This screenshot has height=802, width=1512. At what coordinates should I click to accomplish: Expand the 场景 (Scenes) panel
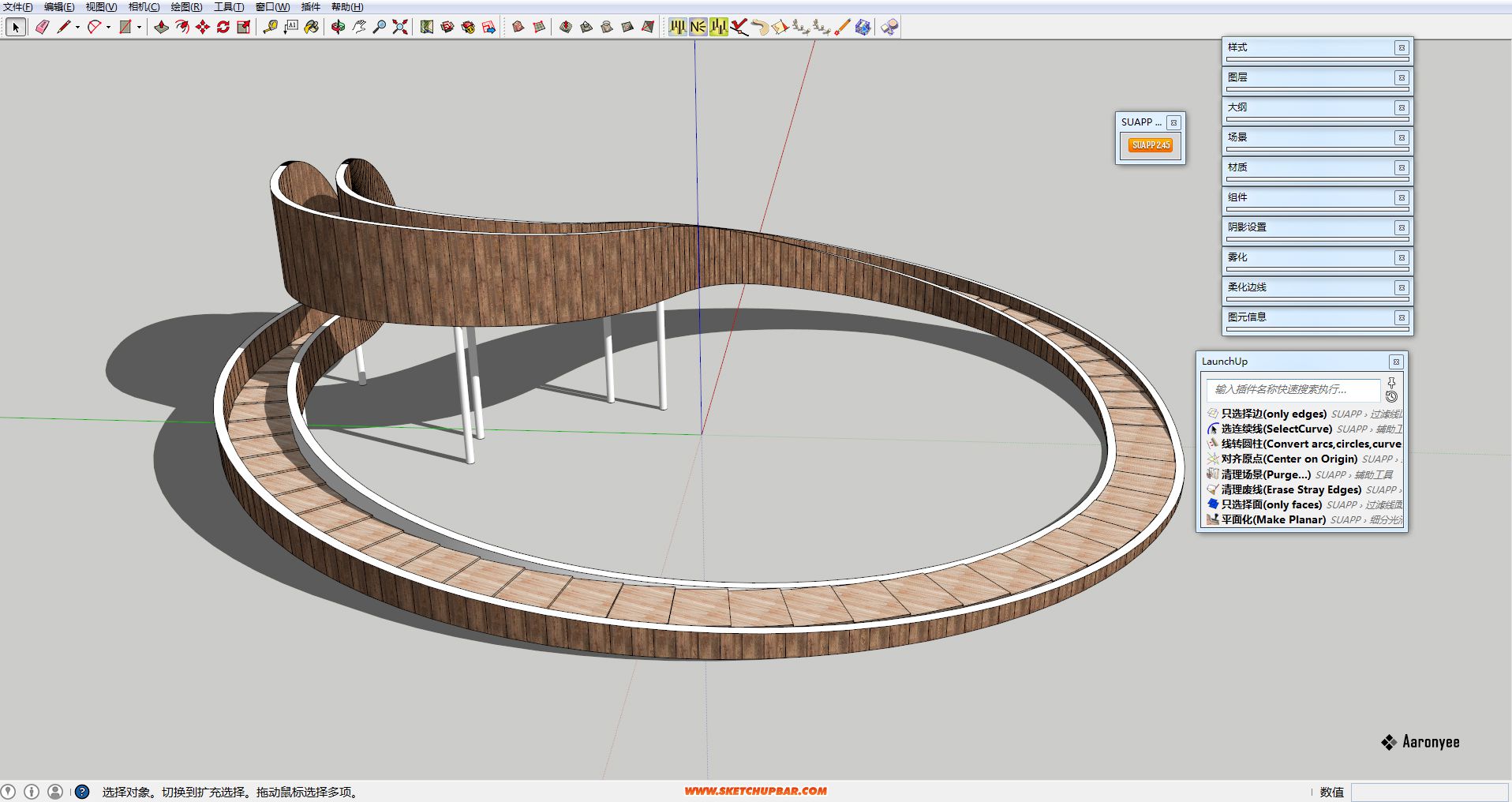coord(1316,137)
